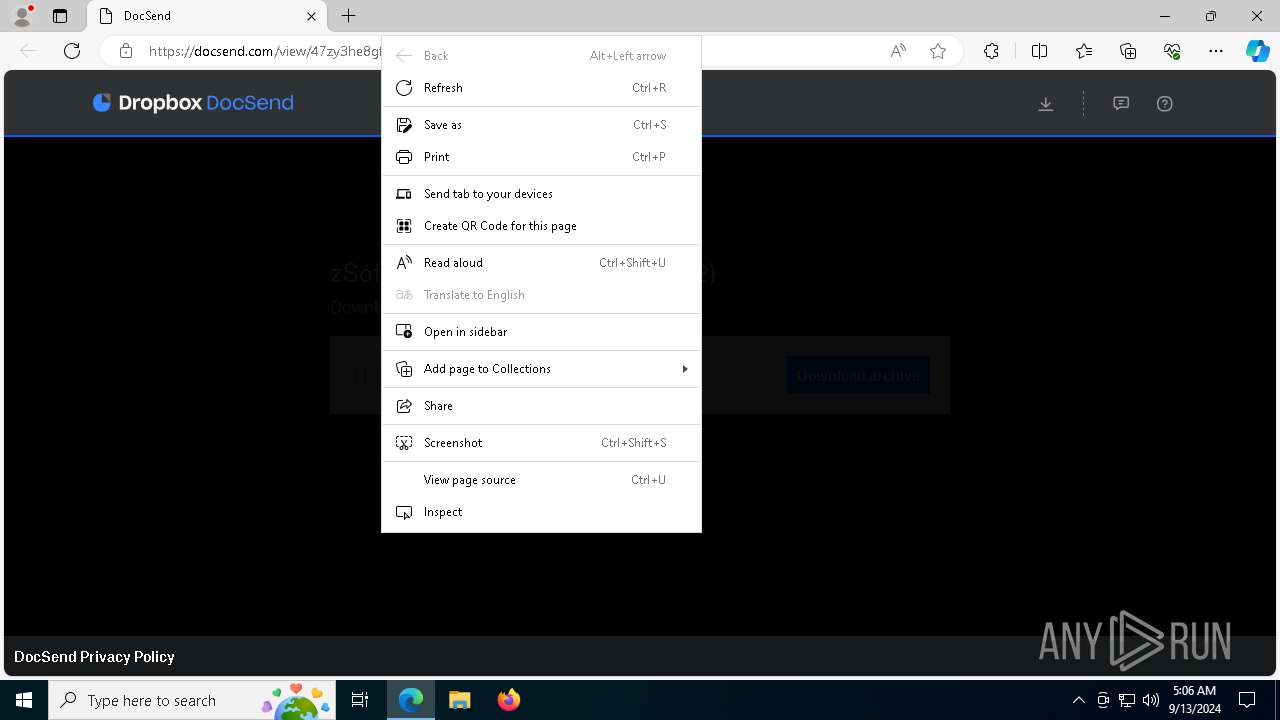The width and height of the screenshot is (1280, 720).
Task: Show hidden system tray icons
Action: (x=1078, y=700)
